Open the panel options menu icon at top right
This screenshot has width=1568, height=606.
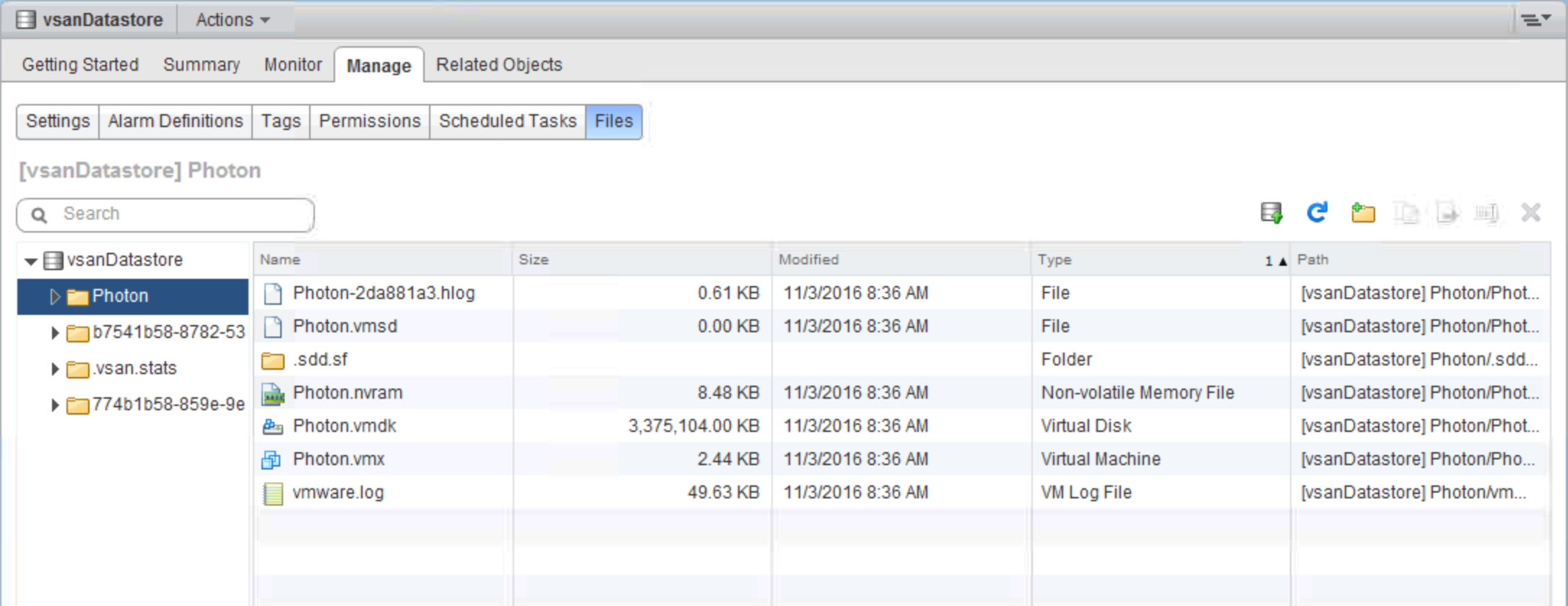(x=1535, y=20)
